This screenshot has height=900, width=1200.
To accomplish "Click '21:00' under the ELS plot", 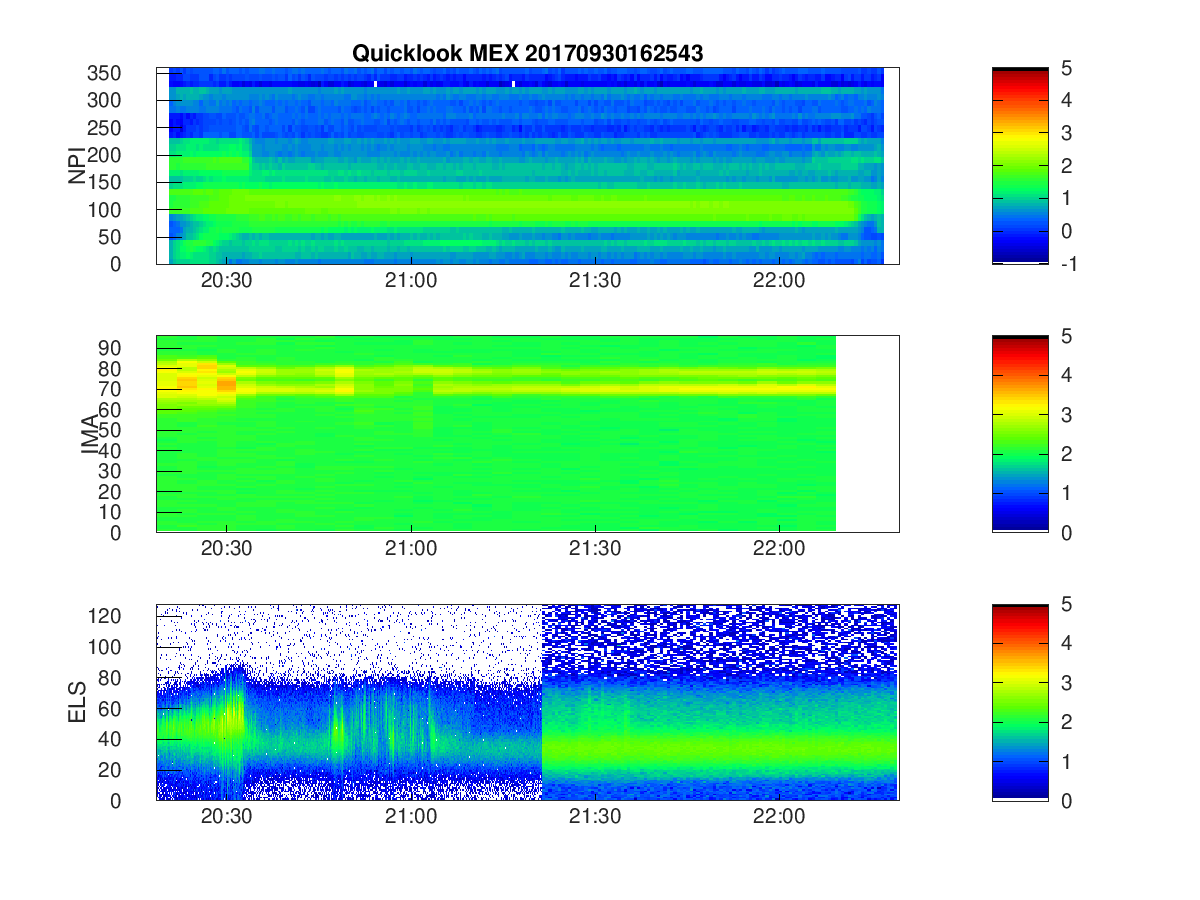I will pyautogui.click(x=411, y=817).
